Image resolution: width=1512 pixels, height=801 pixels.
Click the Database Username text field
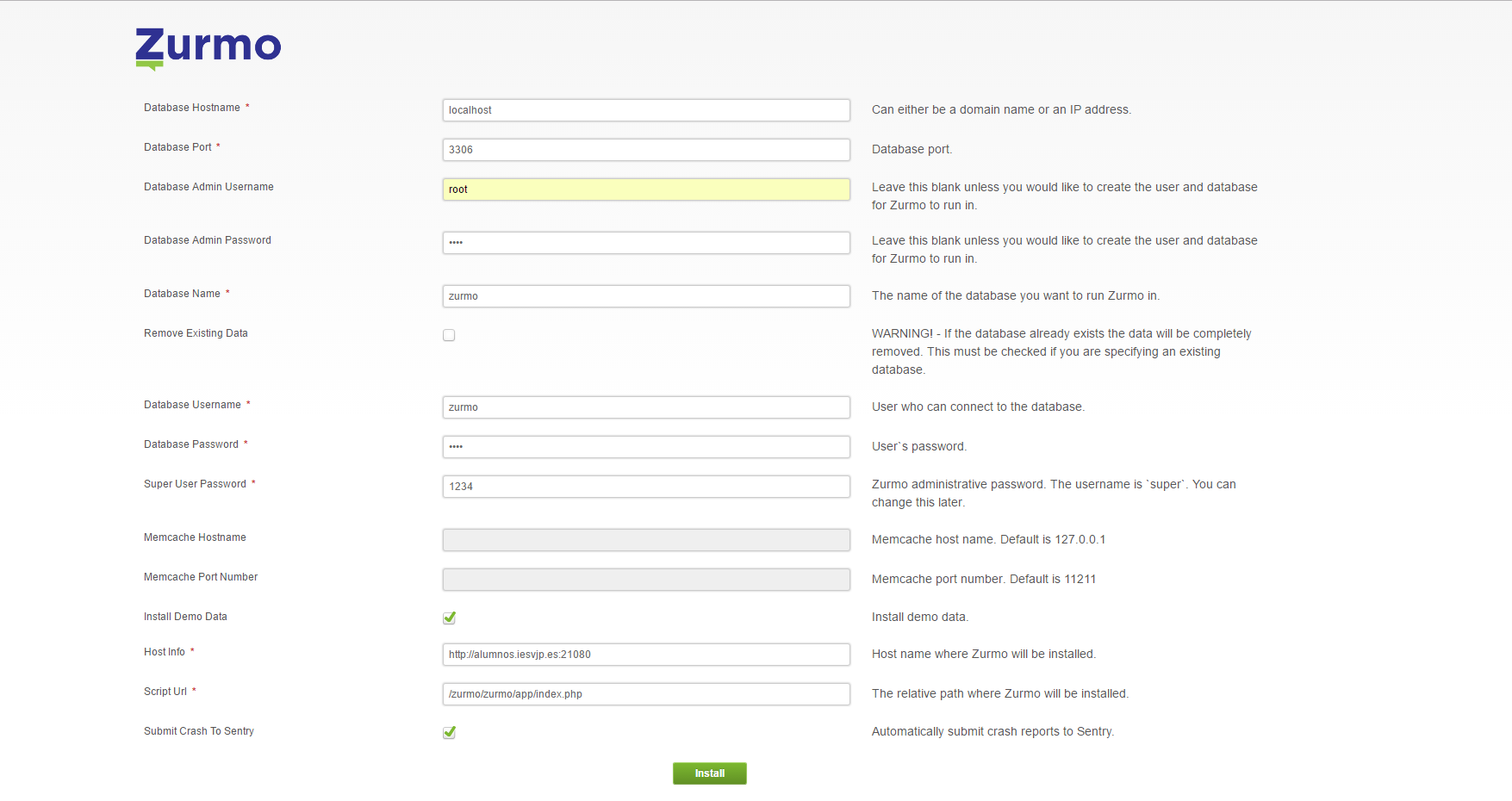tap(645, 407)
